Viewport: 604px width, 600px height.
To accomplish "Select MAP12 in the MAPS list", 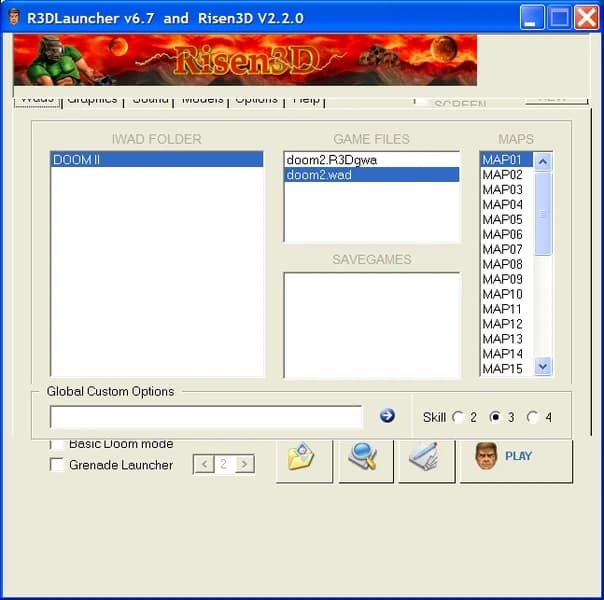I will click(x=507, y=324).
